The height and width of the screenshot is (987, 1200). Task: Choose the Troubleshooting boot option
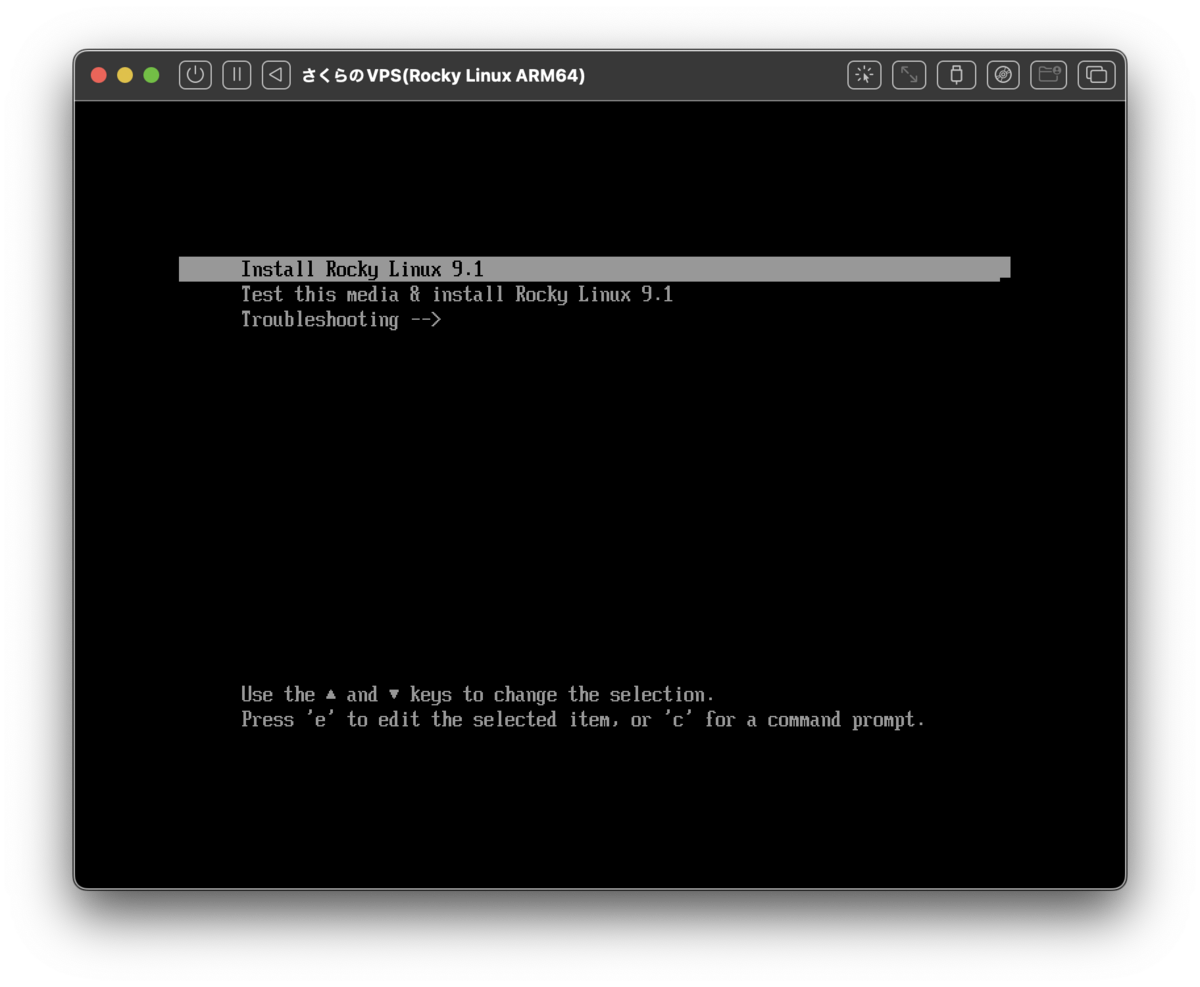(340, 320)
